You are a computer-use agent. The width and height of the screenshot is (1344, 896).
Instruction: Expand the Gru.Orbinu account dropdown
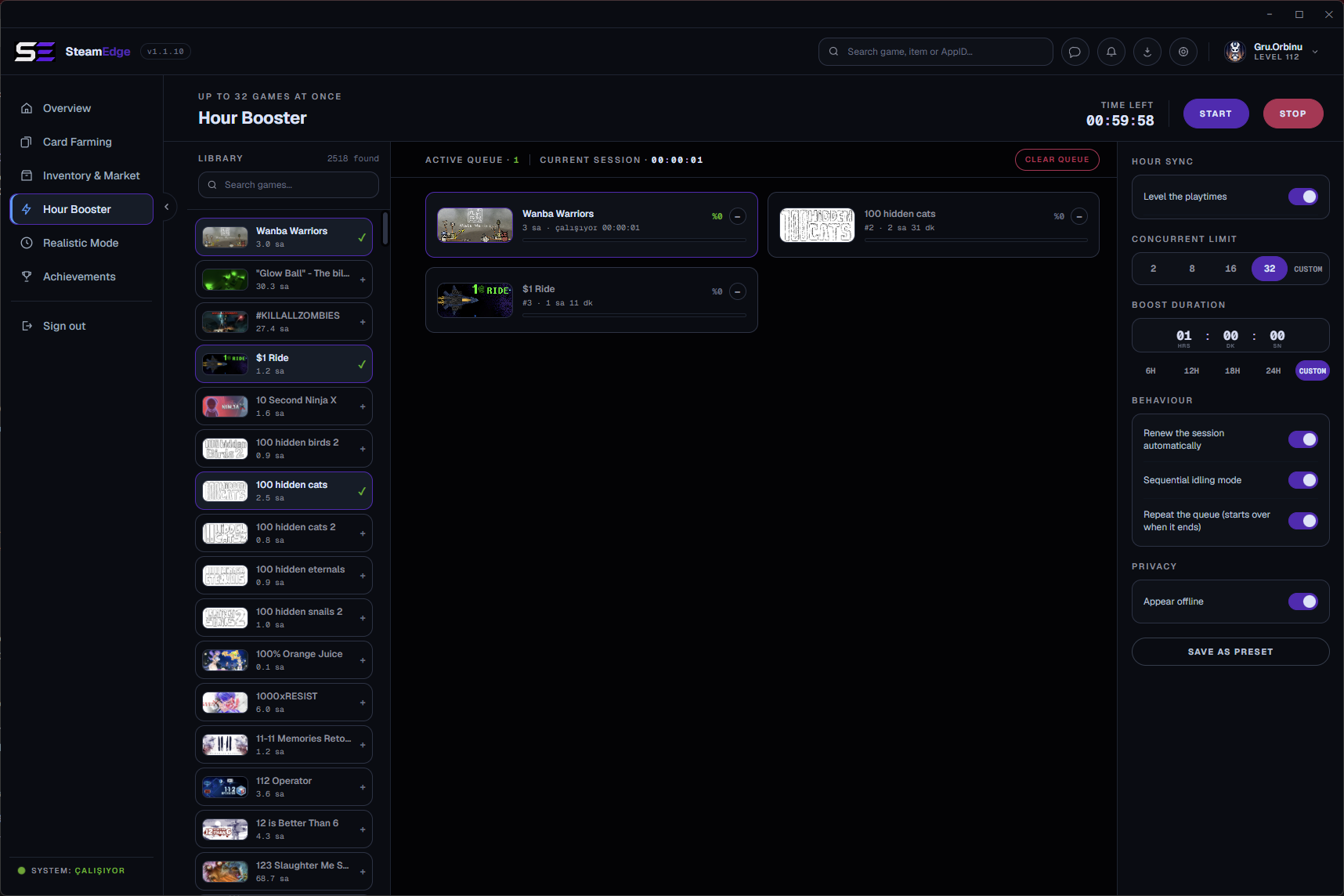1315,52
